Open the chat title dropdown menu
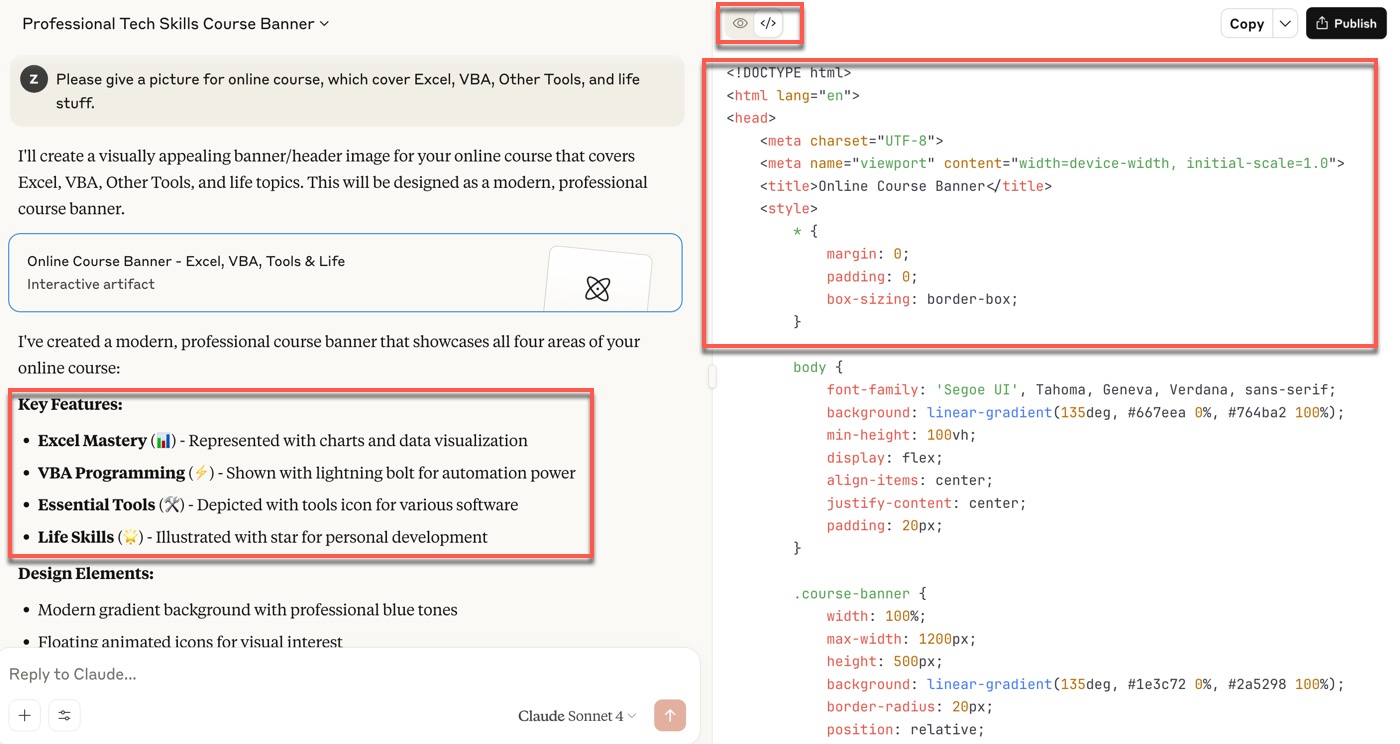This screenshot has width=1400, height=744. [176, 23]
